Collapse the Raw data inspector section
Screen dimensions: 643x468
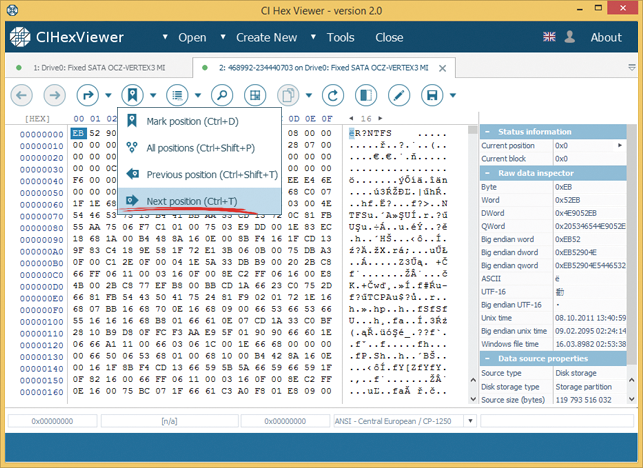(x=487, y=174)
